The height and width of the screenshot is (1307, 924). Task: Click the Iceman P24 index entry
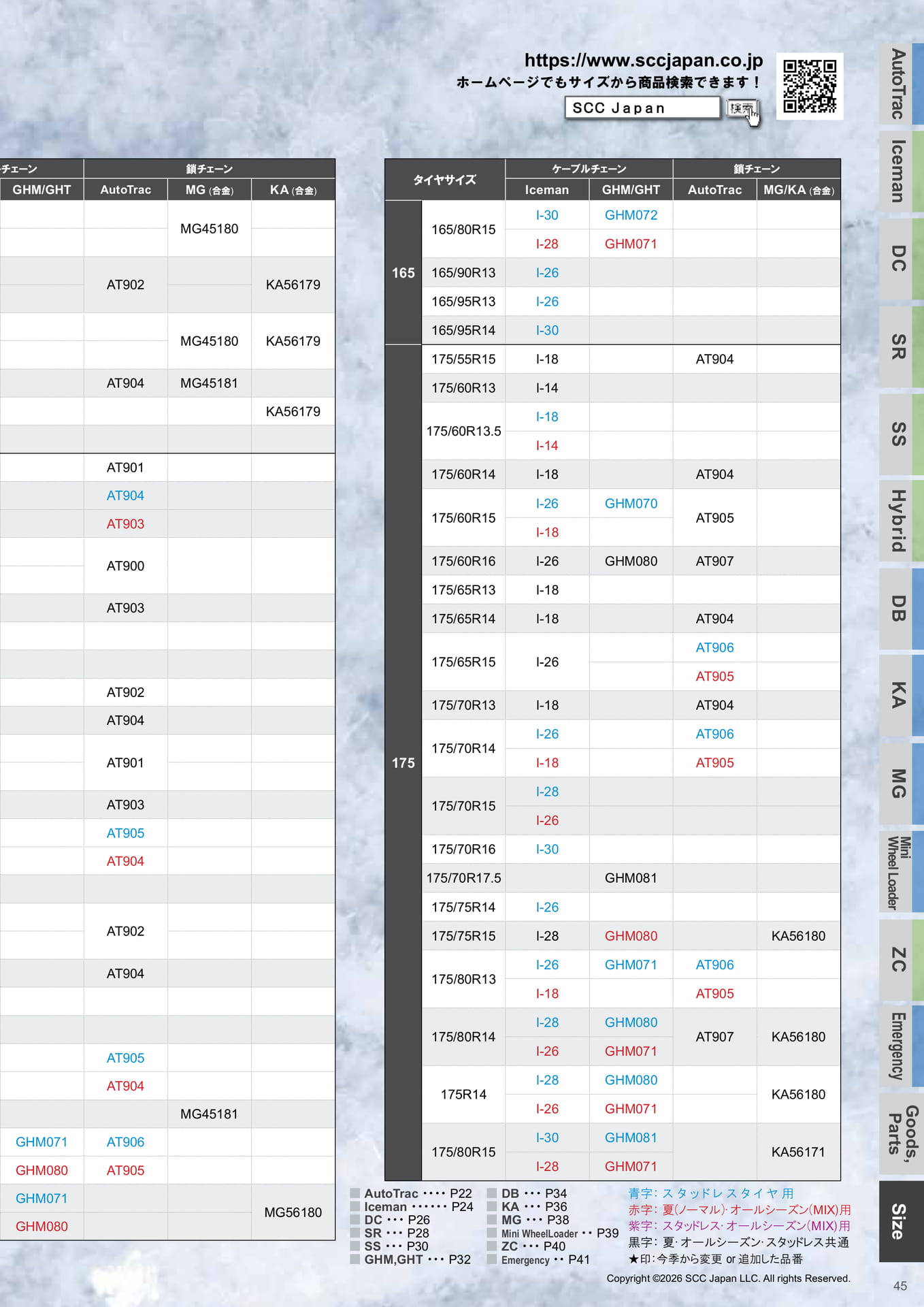coord(411,1206)
